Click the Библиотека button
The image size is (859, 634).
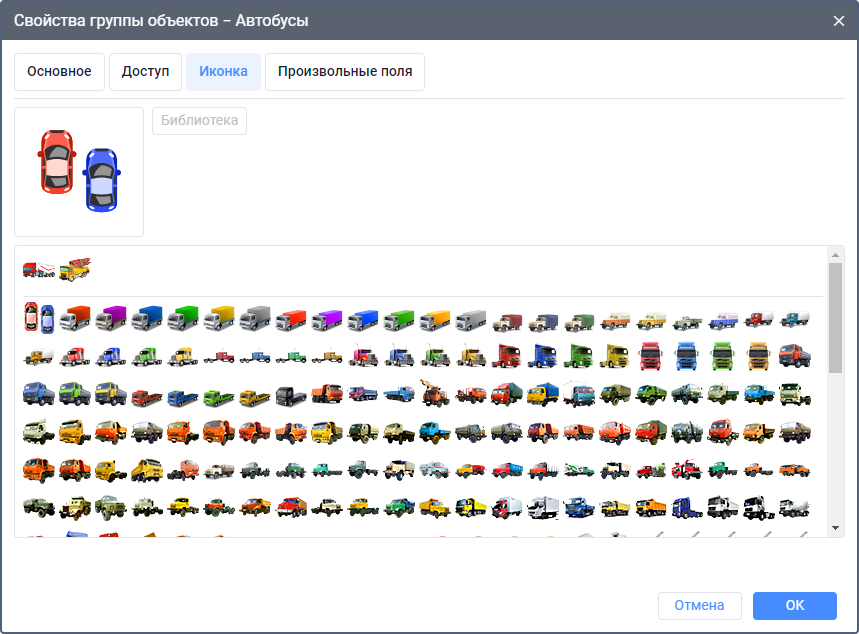click(x=199, y=121)
